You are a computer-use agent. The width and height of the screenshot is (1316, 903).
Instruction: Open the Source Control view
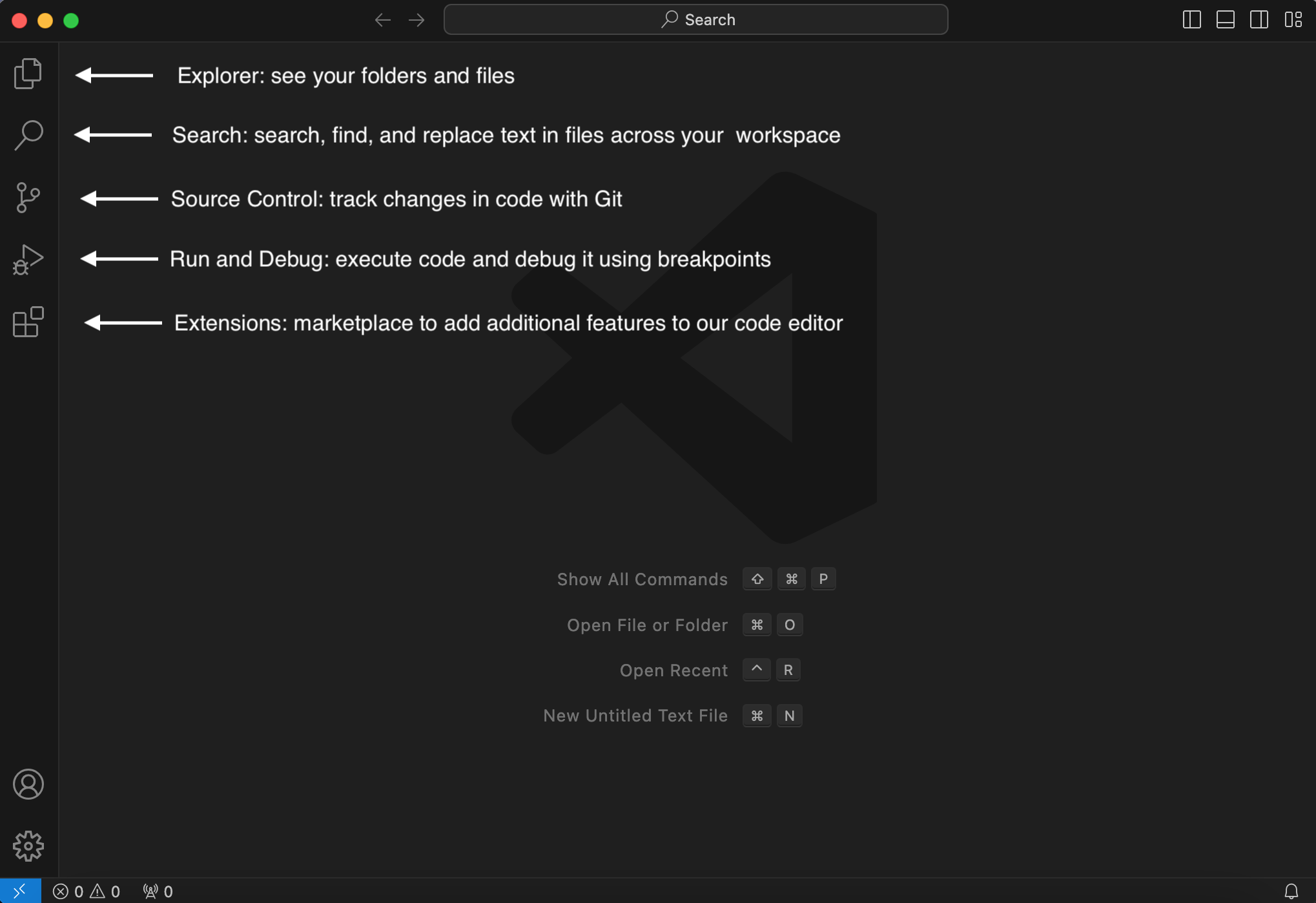28,198
